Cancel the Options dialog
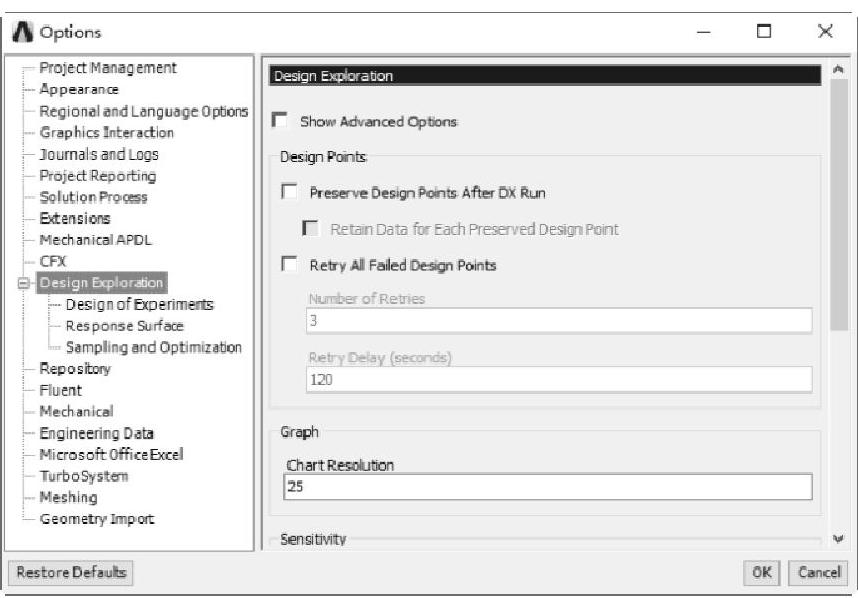This screenshot has width=858, height=598. pyautogui.click(x=818, y=573)
